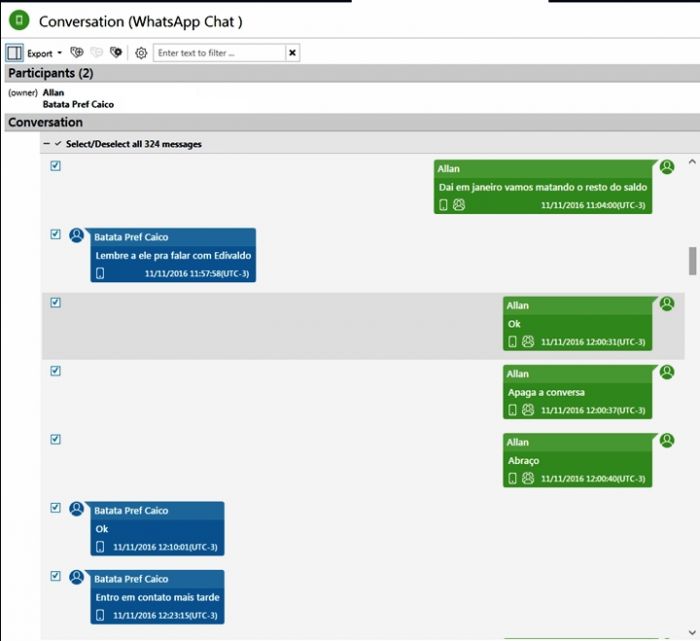Uncheck the 'Abraço' message checkbox
700x641 pixels.
55,439
